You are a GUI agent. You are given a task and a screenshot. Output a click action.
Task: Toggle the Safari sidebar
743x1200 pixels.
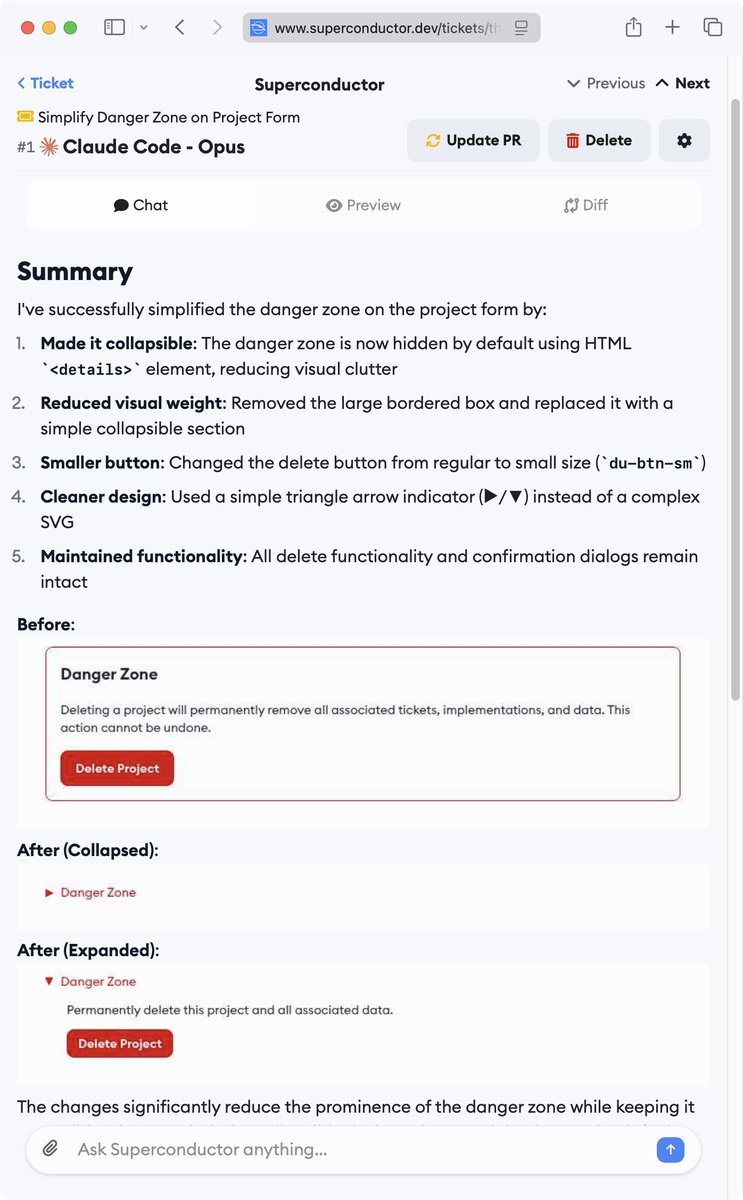click(x=115, y=28)
